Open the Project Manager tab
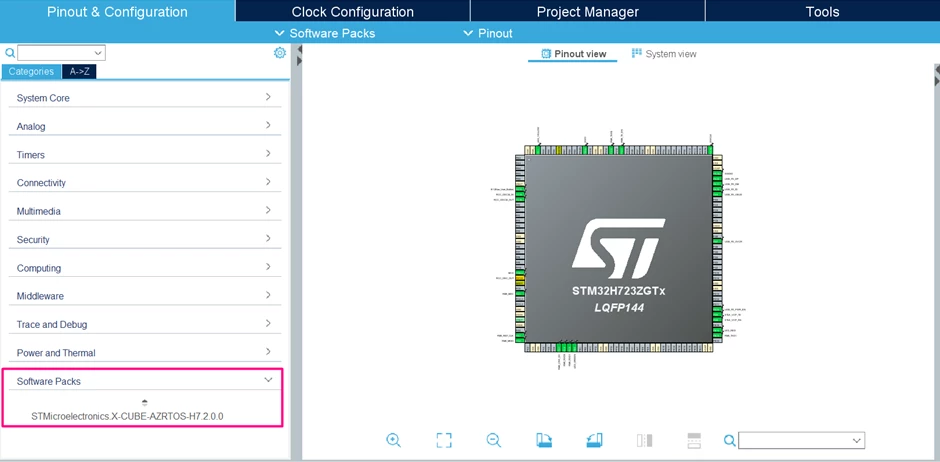The height and width of the screenshot is (462, 940). pyautogui.click(x=588, y=11)
